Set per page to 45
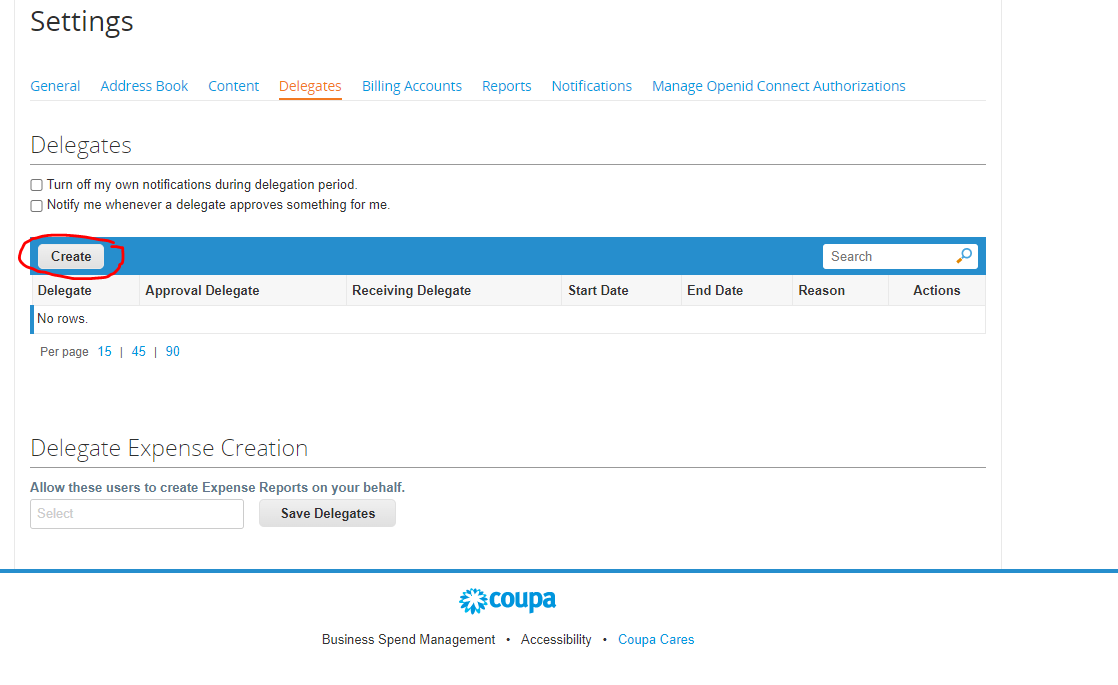The image size is (1118, 685). [x=139, y=352]
